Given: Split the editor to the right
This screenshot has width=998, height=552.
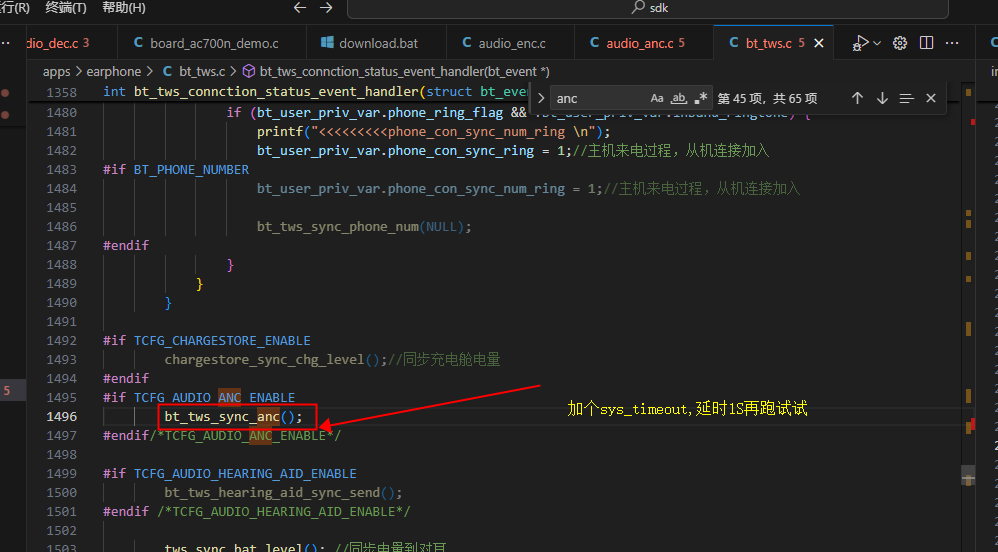Looking at the screenshot, I should coord(927,43).
